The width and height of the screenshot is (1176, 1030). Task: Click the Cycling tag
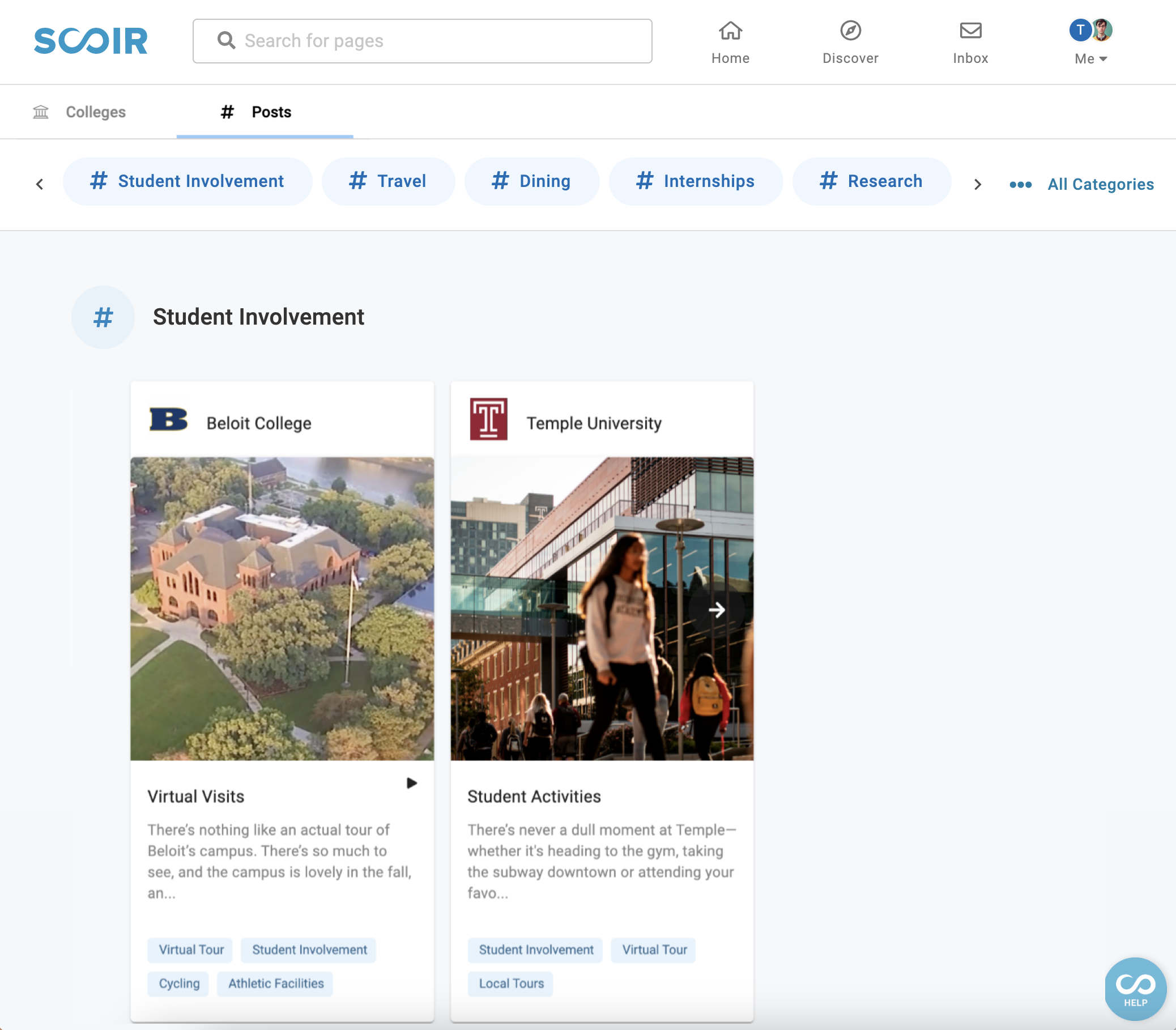pyautogui.click(x=180, y=984)
